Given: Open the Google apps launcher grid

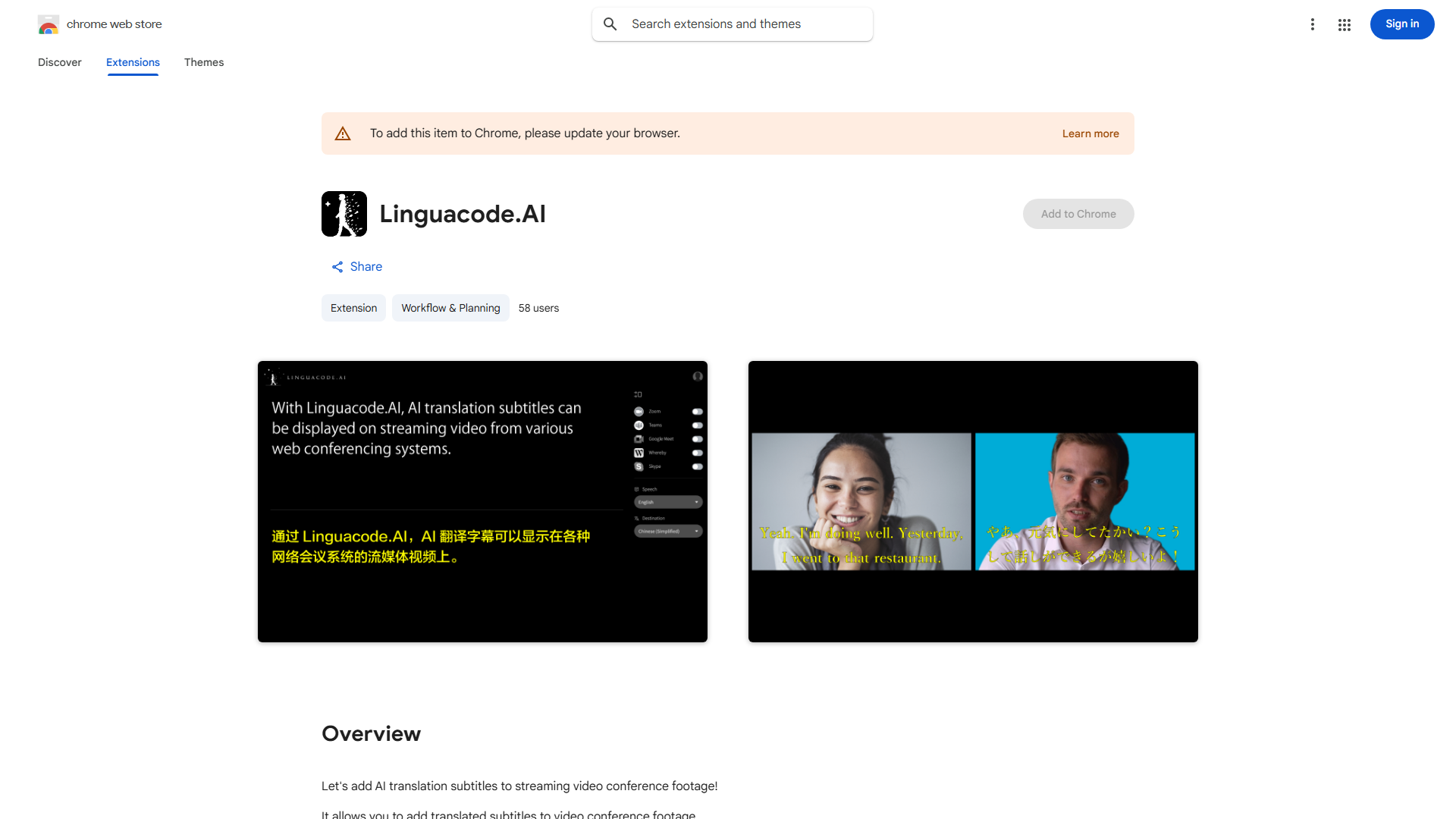Looking at the screenshot, I should [1345, 24].
